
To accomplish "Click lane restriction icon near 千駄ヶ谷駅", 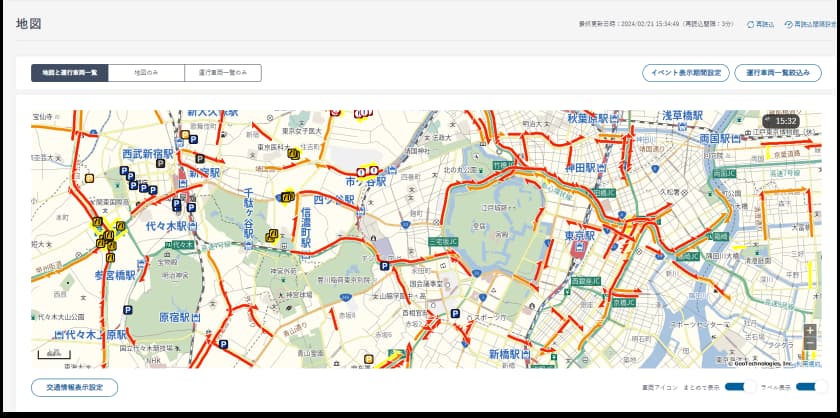I will (271, 236).
